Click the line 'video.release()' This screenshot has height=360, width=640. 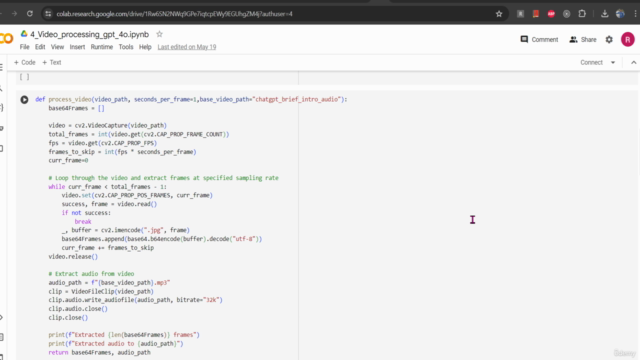point(73,257)
